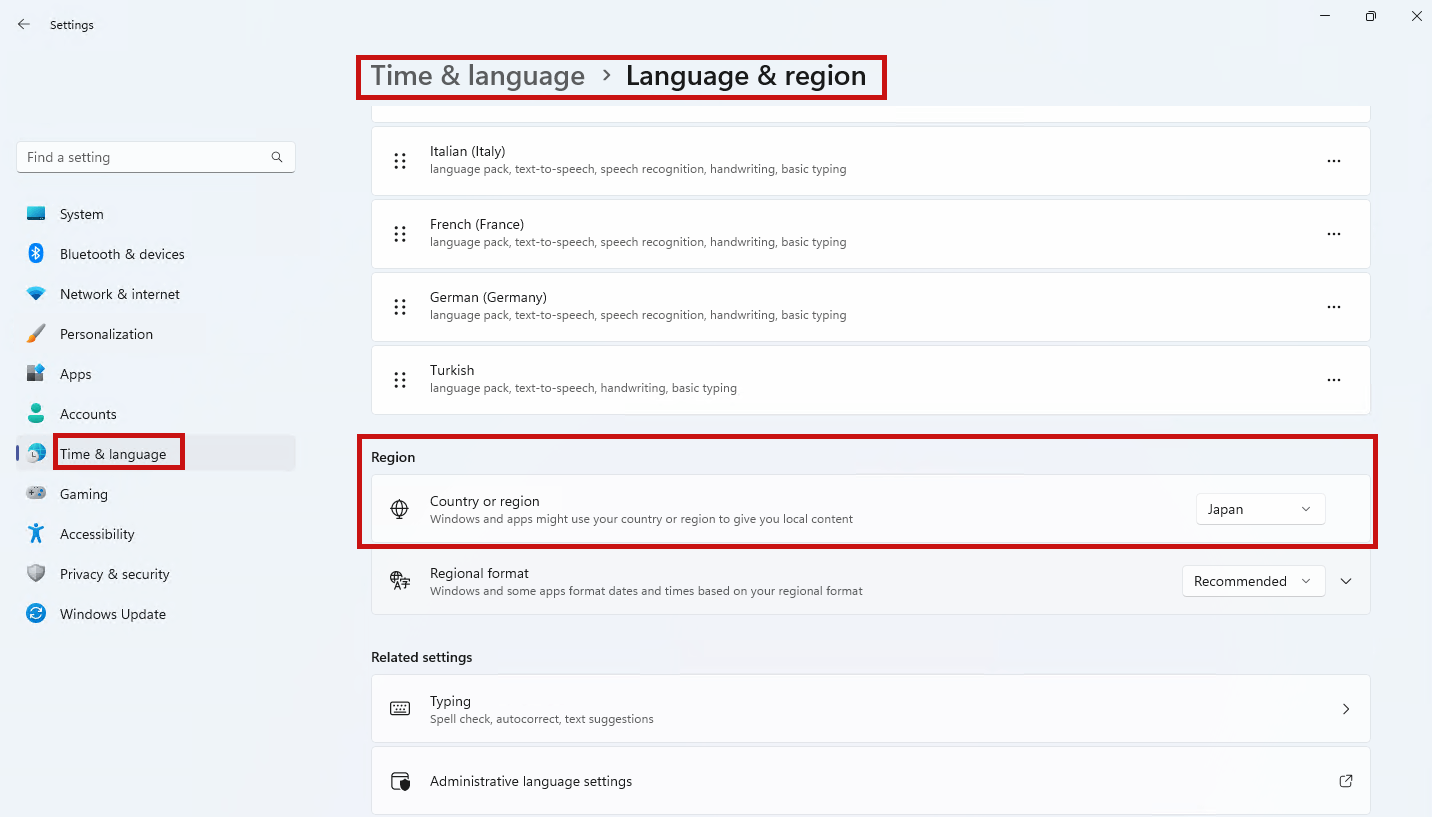Click the Bluetooth & devices icon
The image size is (1432, 817).
click(x=36, y=254)
